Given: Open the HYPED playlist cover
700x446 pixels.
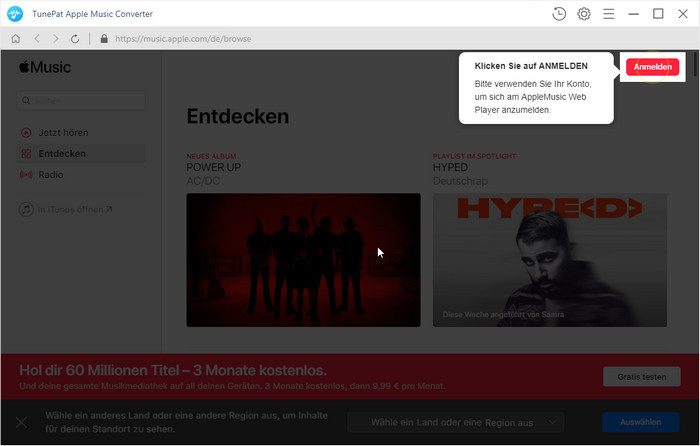Looking at the screenshot, I should 550,260.
